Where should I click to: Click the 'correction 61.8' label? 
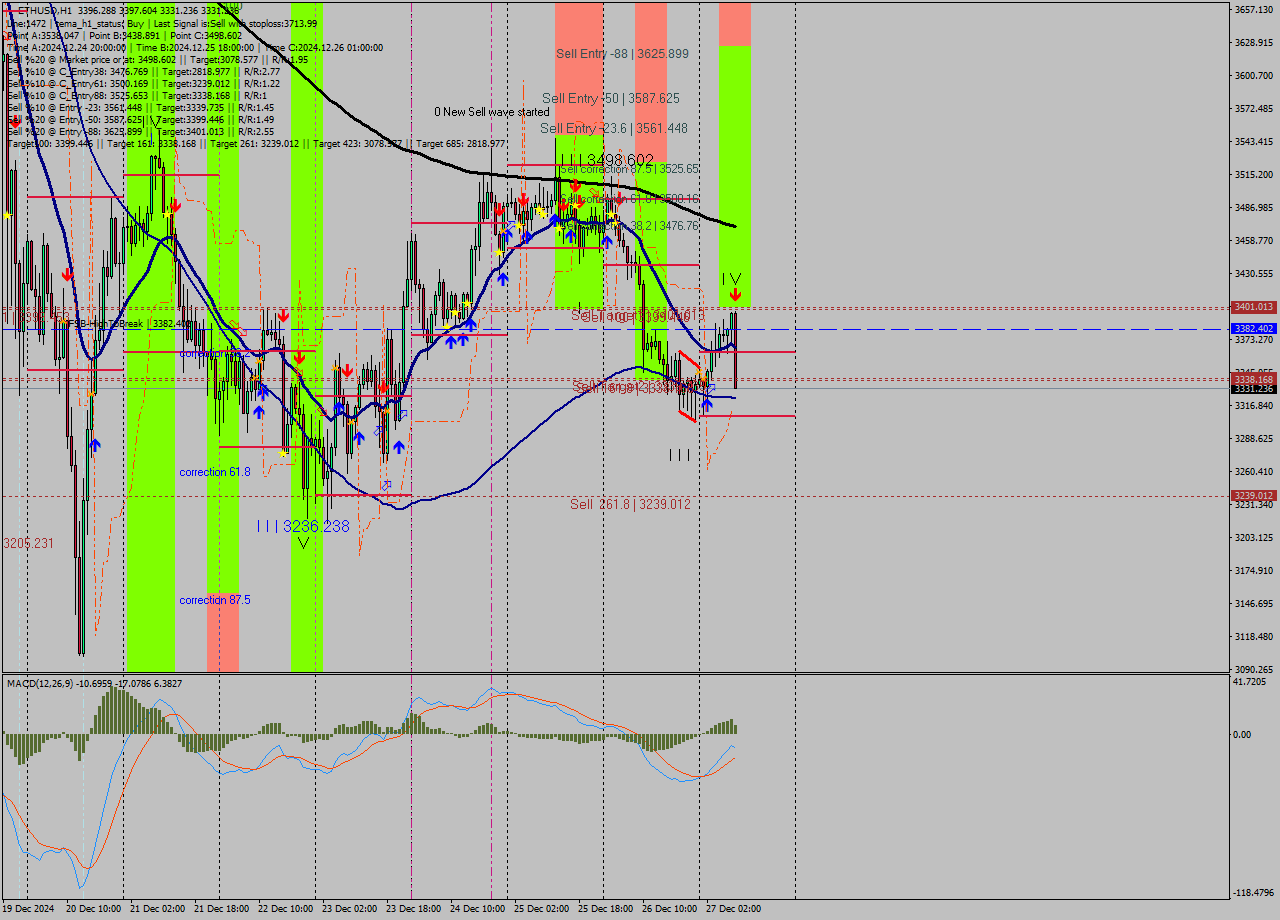pyautogui.click(x=215, y=471)
